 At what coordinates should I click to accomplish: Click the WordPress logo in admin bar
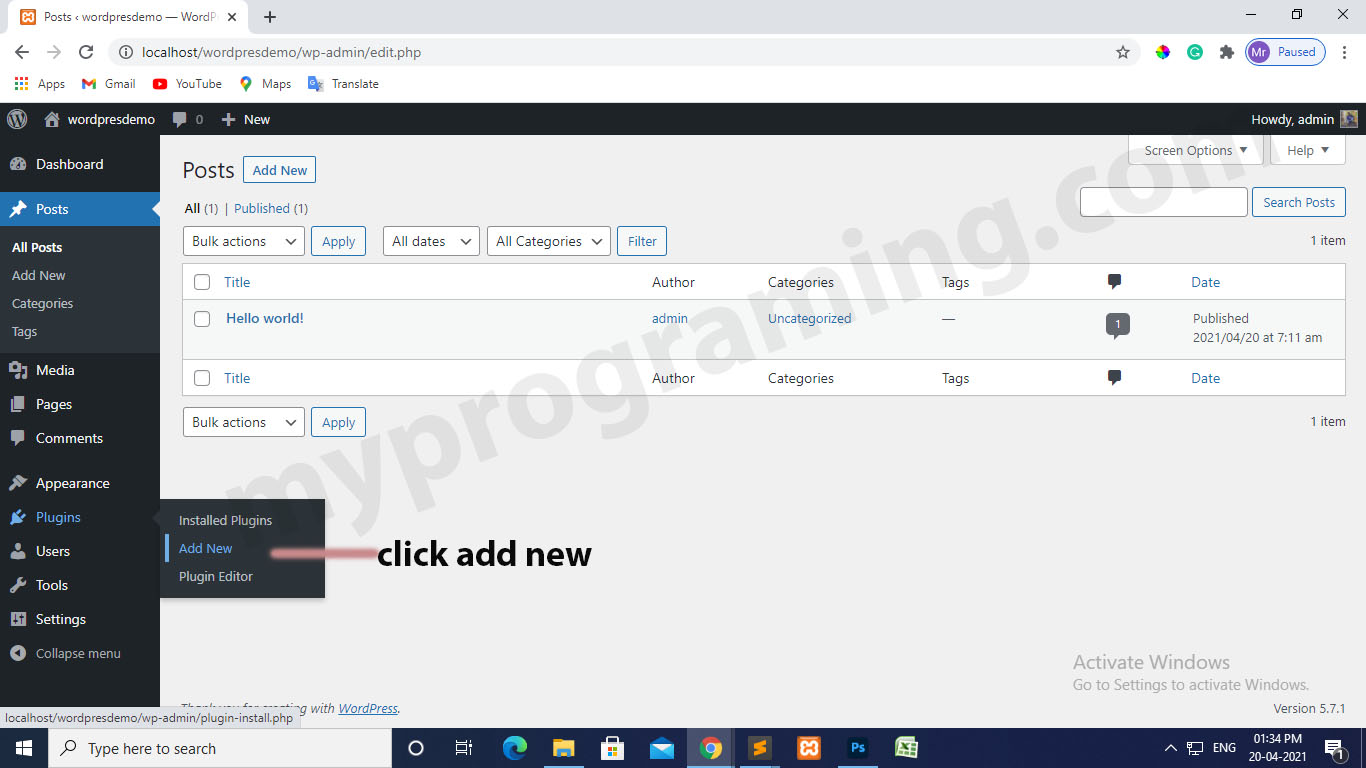point(16,119)
